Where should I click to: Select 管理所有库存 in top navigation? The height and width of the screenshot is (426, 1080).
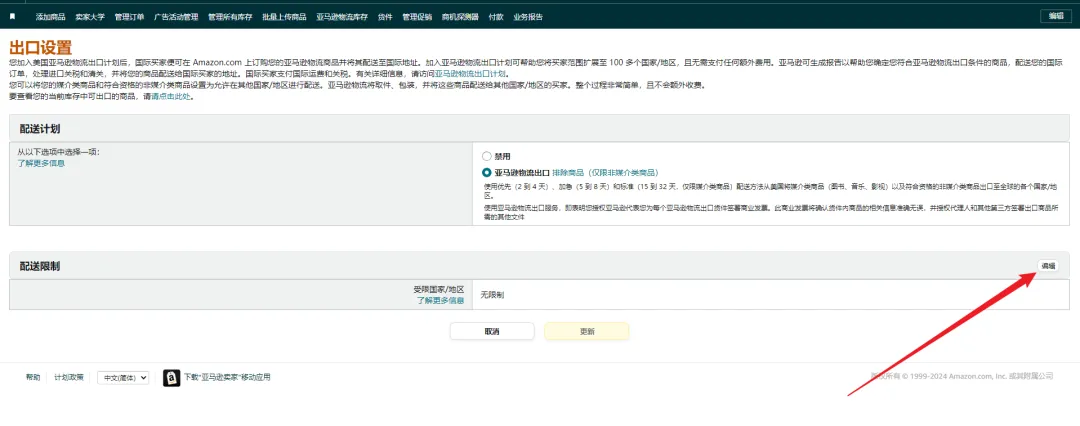coord(230,17)
